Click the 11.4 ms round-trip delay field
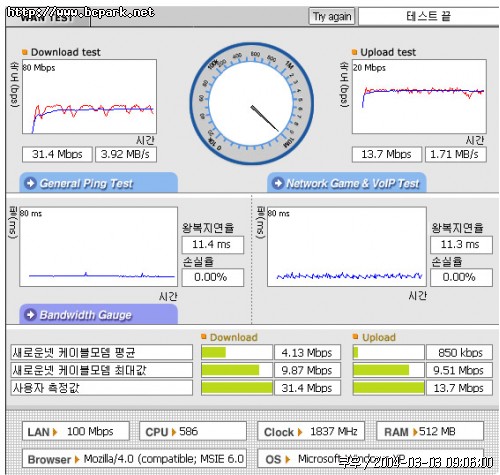Screen dimensions: 500x475 (213, 244)
